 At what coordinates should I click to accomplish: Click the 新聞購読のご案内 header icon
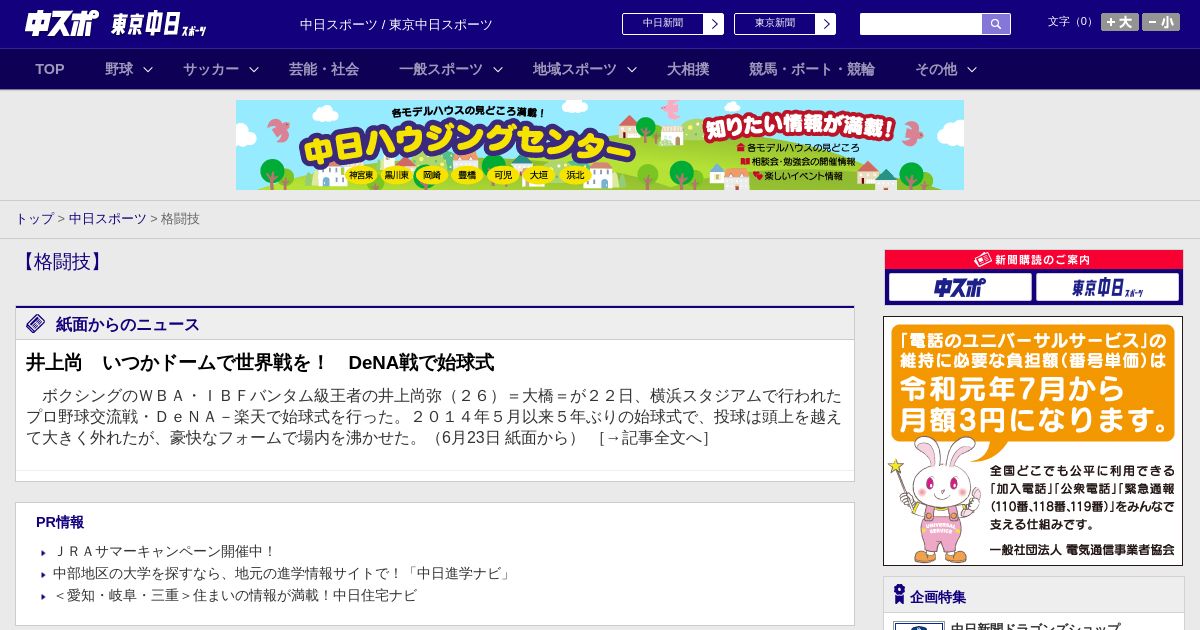coord(983,259)
